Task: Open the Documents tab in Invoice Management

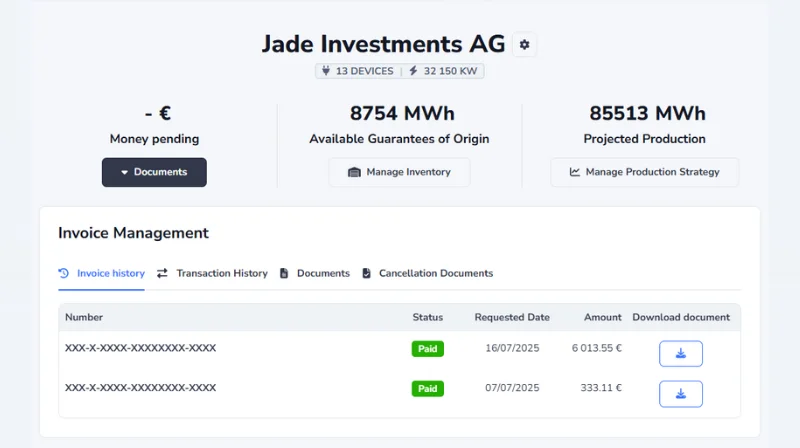Action: [x=315, y=273]
